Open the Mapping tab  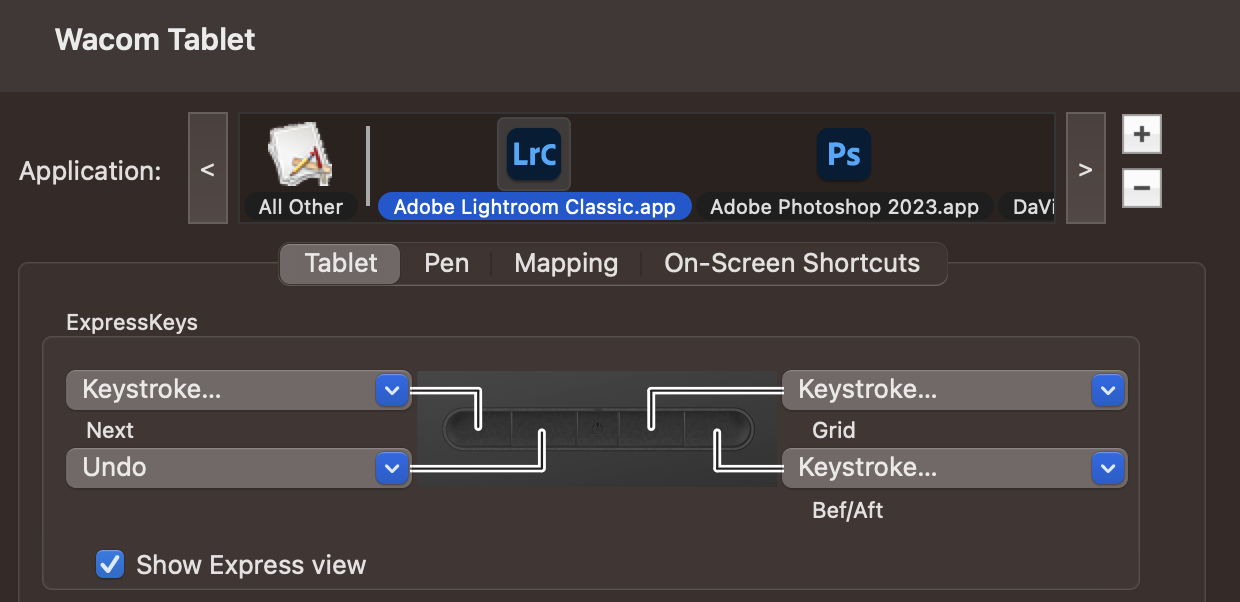[x=566, y=264]
